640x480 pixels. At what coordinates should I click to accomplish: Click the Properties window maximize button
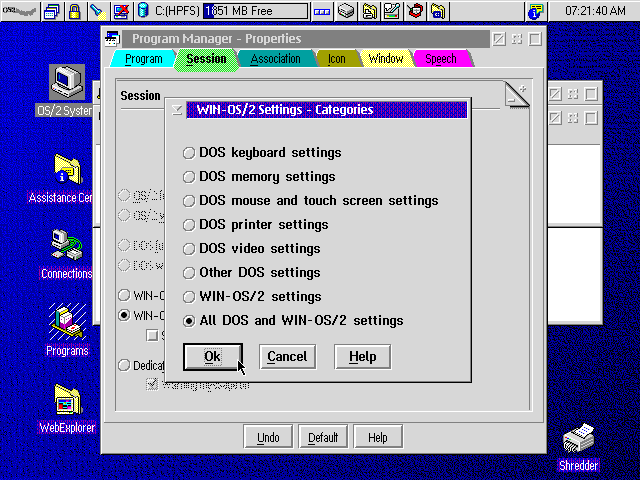coord(535,39)
